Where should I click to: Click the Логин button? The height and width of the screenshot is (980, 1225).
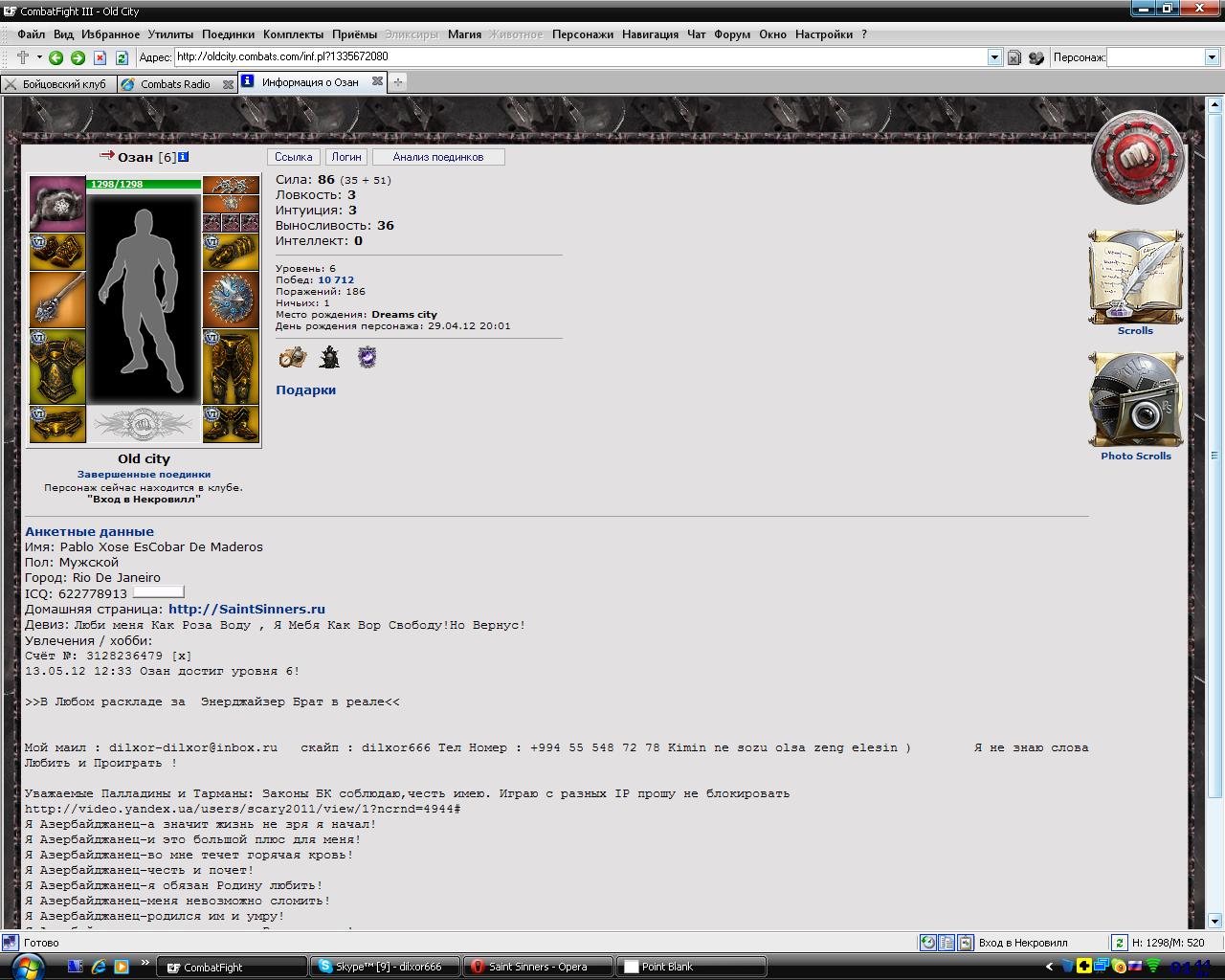(x=346, y=157)
